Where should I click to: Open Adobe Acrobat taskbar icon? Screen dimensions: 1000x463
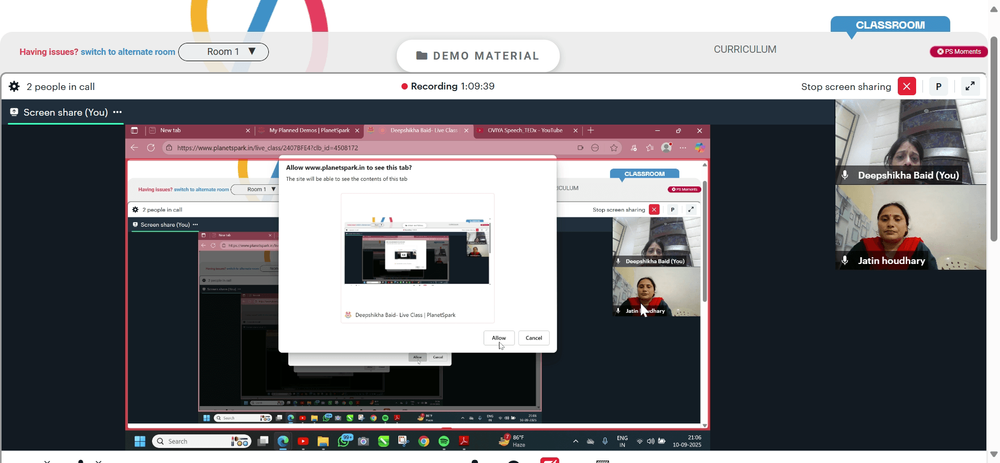465,441
